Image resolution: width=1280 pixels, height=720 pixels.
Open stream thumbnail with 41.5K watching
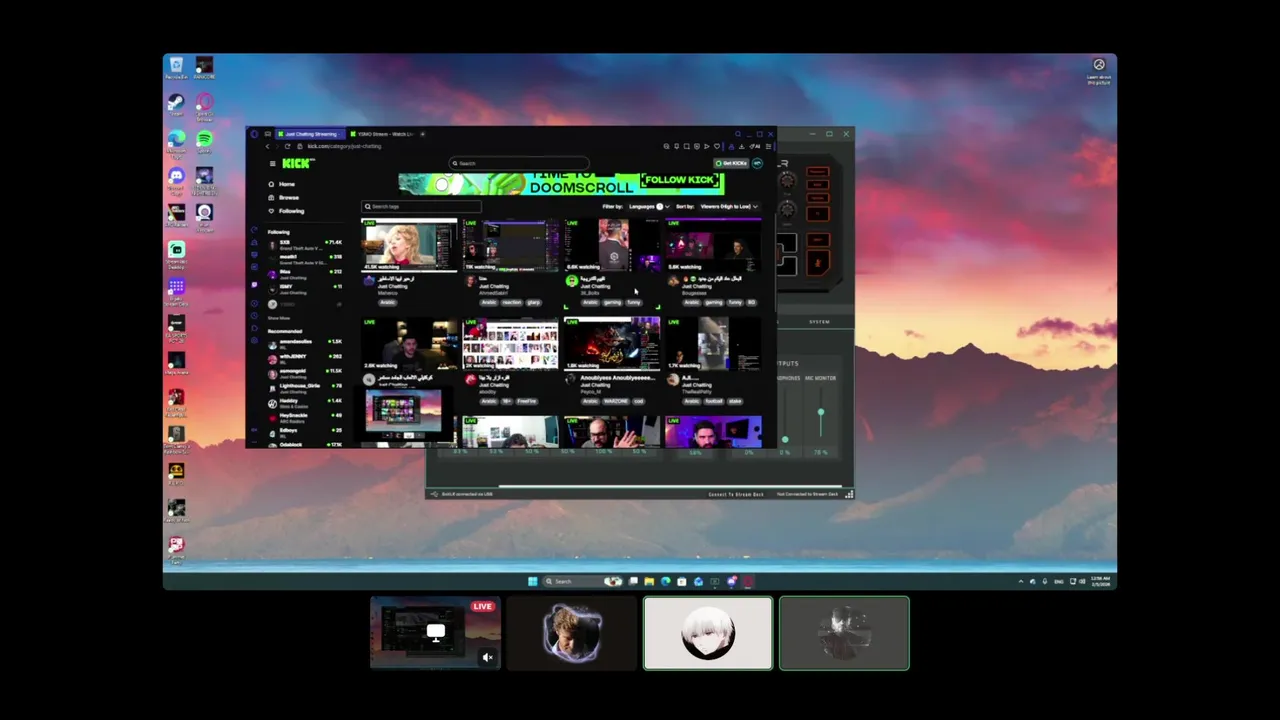pos(409,245)
